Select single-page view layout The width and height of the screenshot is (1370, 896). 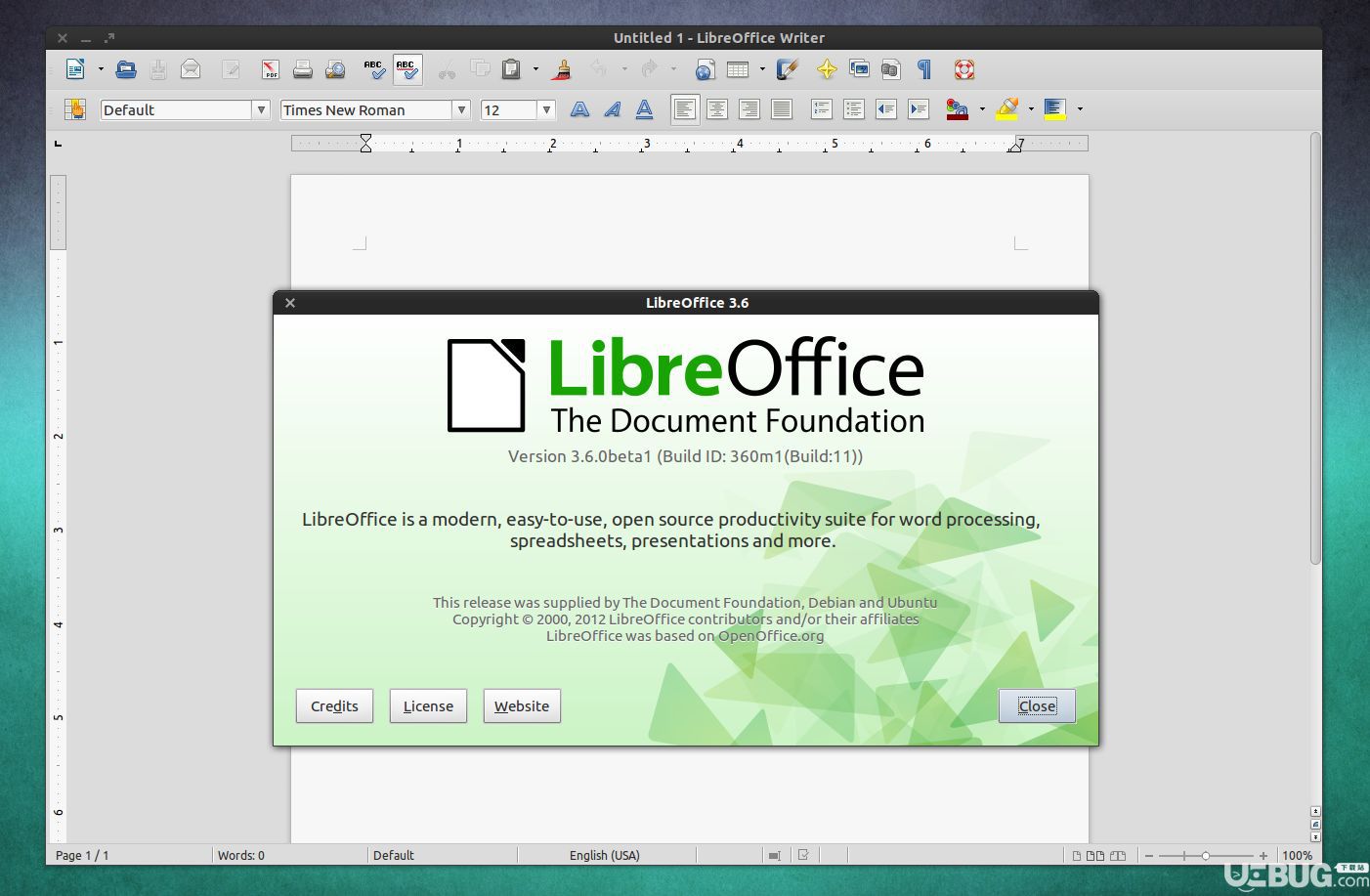click(x=1077, y=856)
